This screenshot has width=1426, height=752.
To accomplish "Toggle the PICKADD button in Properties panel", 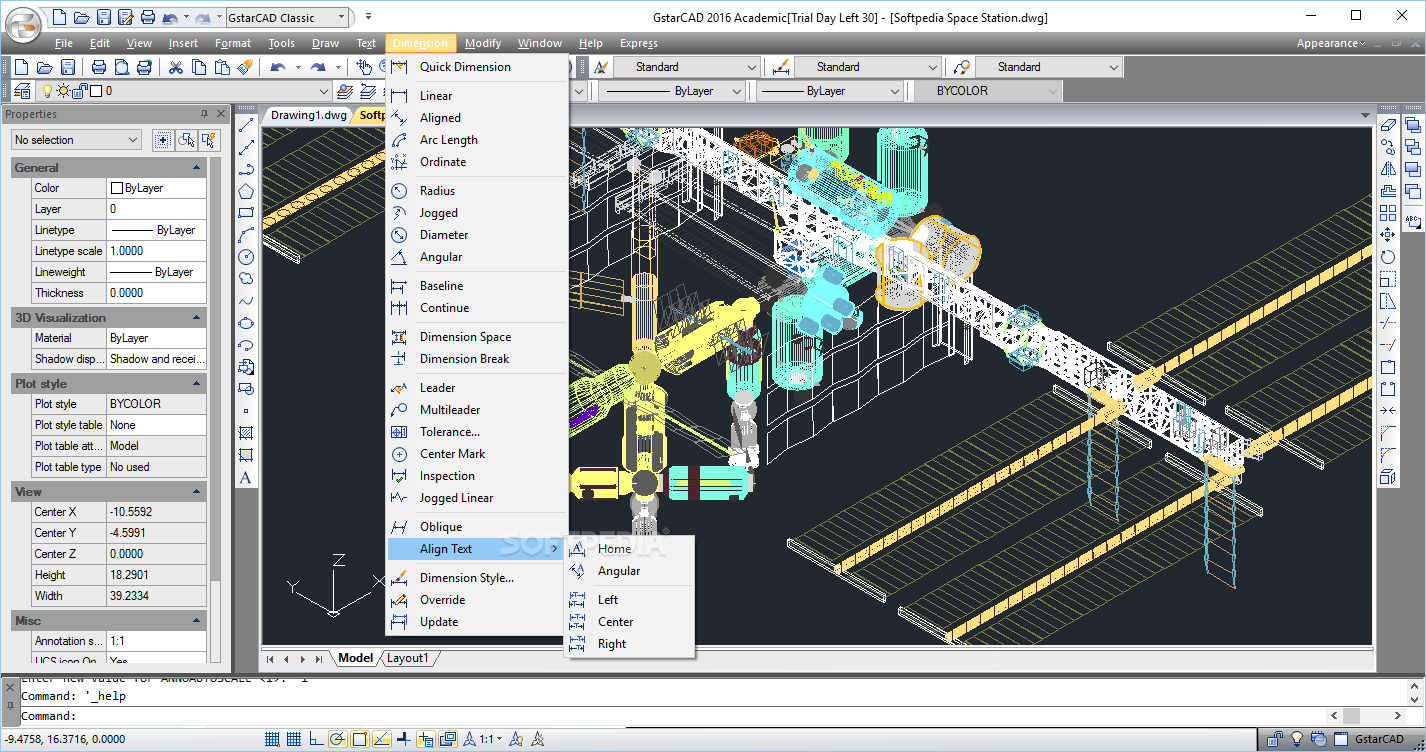I will (163, 140).
